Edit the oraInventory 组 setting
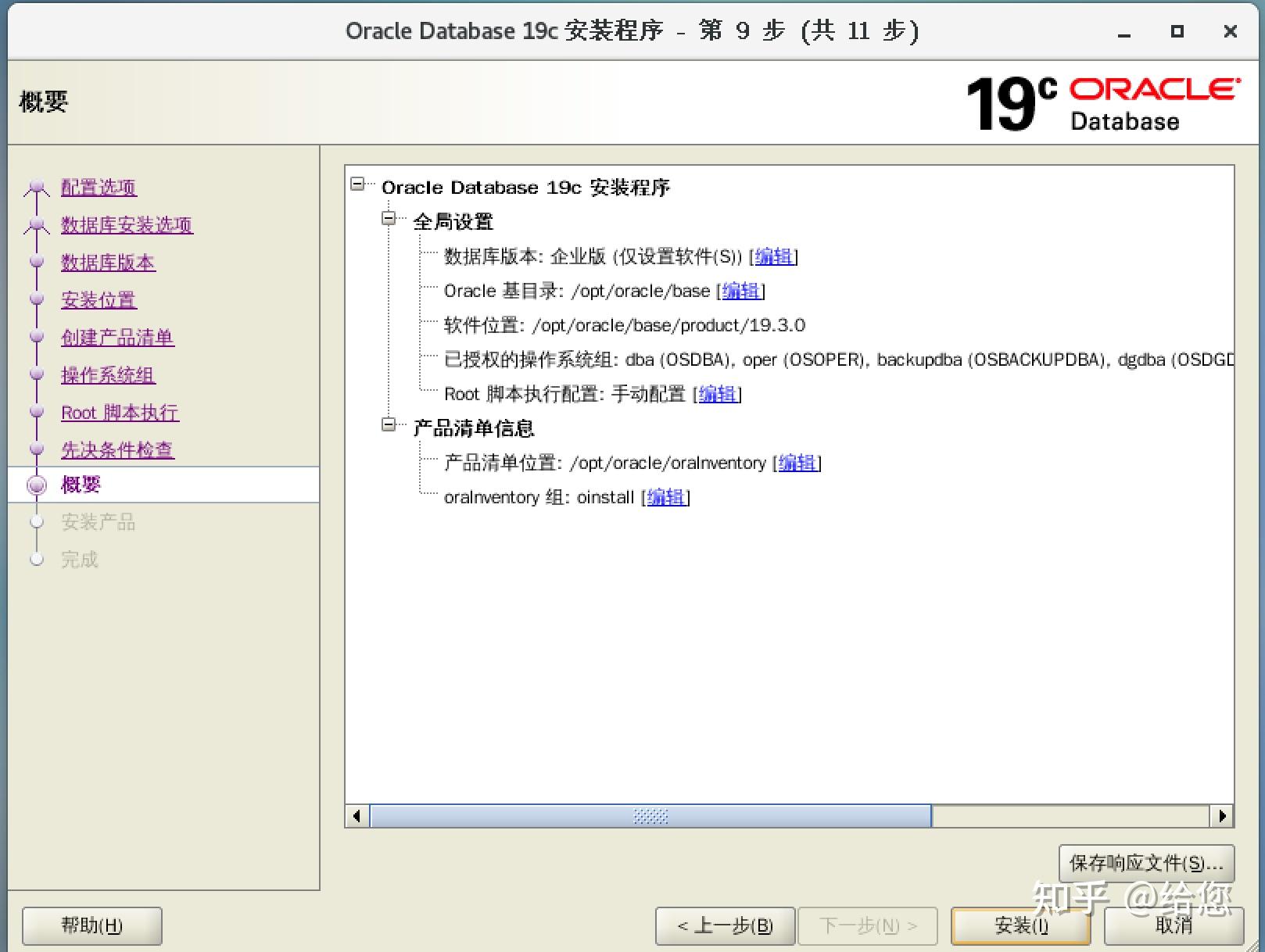This screenshot has height=952, width=1265. click(665, 497)
